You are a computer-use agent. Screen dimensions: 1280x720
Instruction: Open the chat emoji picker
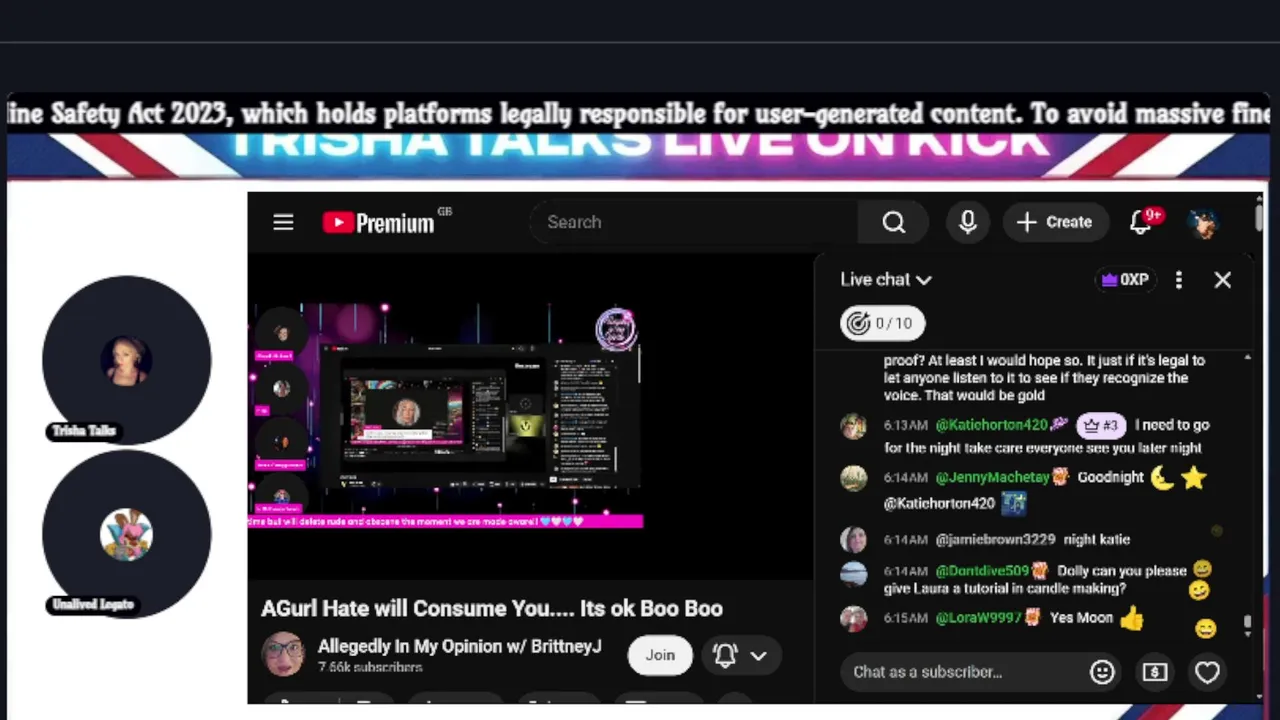coord(1102,672)
